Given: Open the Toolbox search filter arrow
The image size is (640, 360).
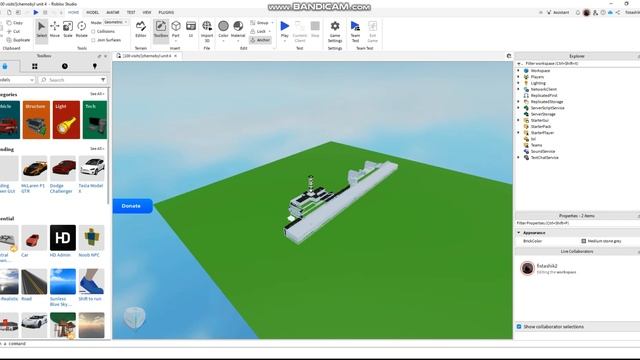Looking at the screenshot, I should (103, 80).
